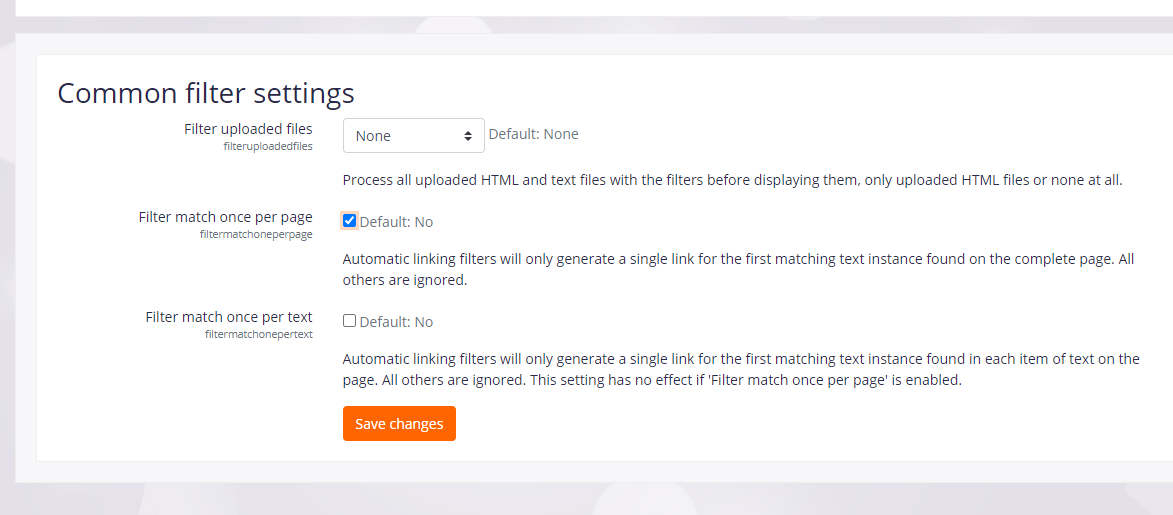Click the Default: None text
The image size is (1173, 515).
533,134
